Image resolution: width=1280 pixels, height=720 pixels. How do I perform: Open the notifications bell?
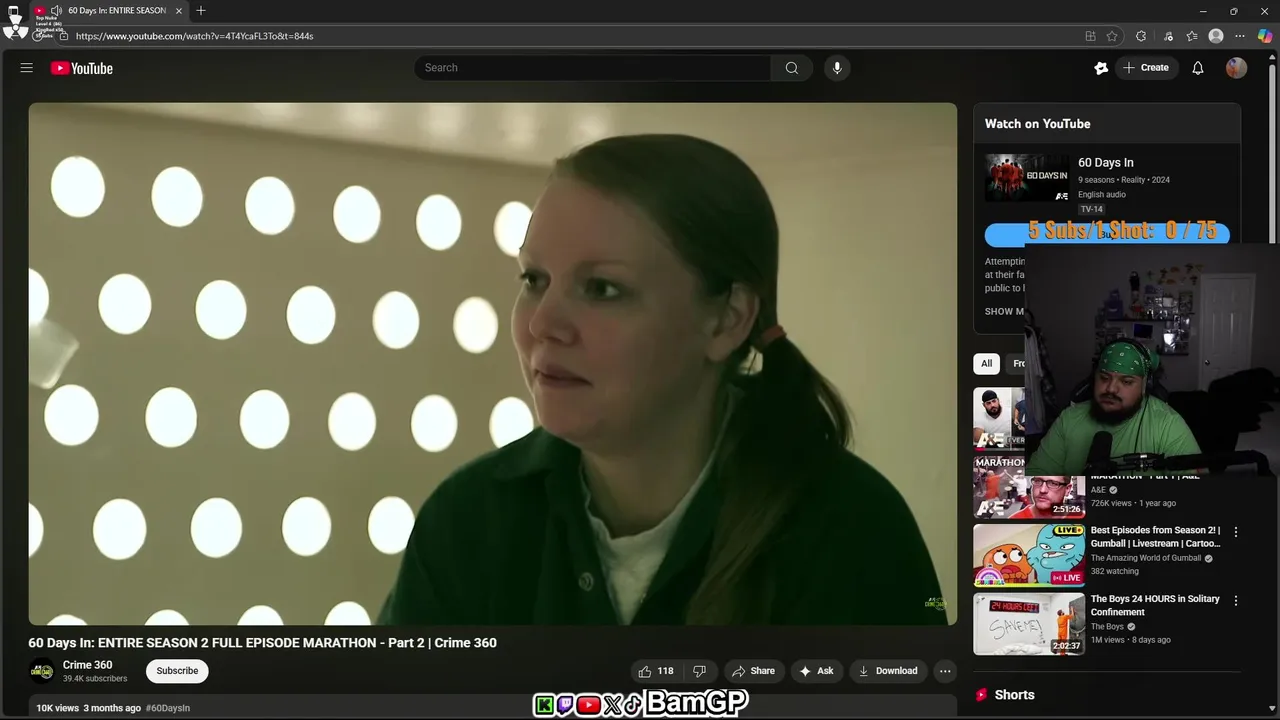pyautogui.click(x=1198, y=68)
